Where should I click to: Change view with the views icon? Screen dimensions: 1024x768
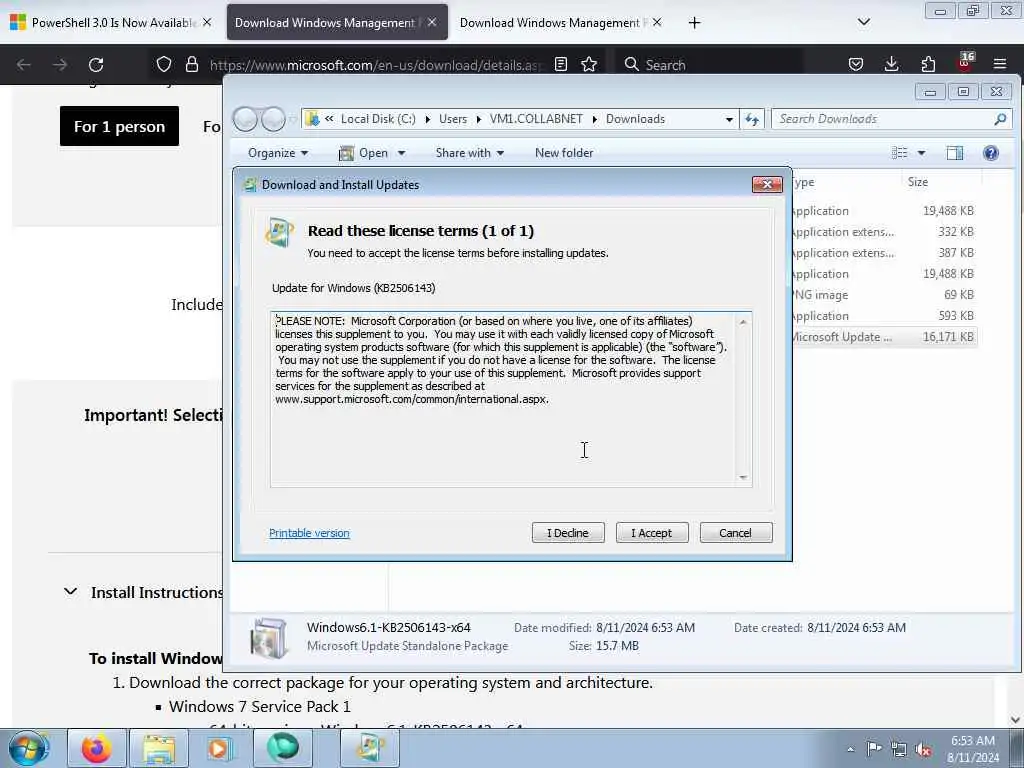tap(899, 153)
